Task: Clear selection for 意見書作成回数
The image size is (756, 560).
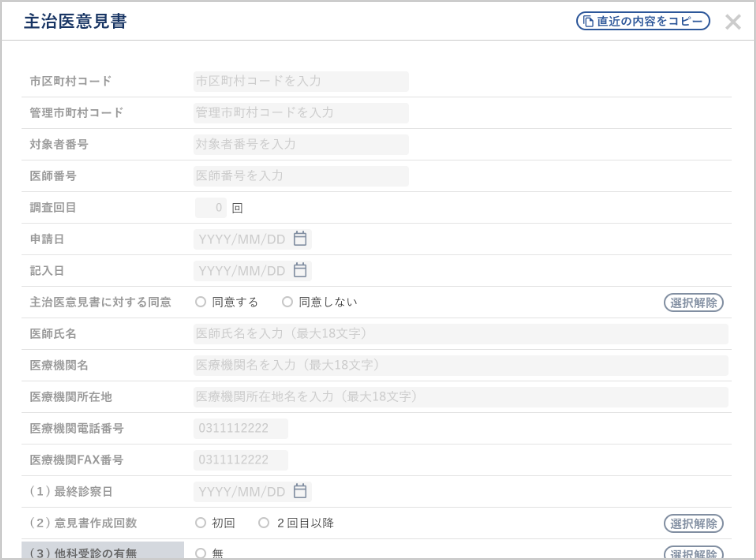Action: tap(693, 523)
